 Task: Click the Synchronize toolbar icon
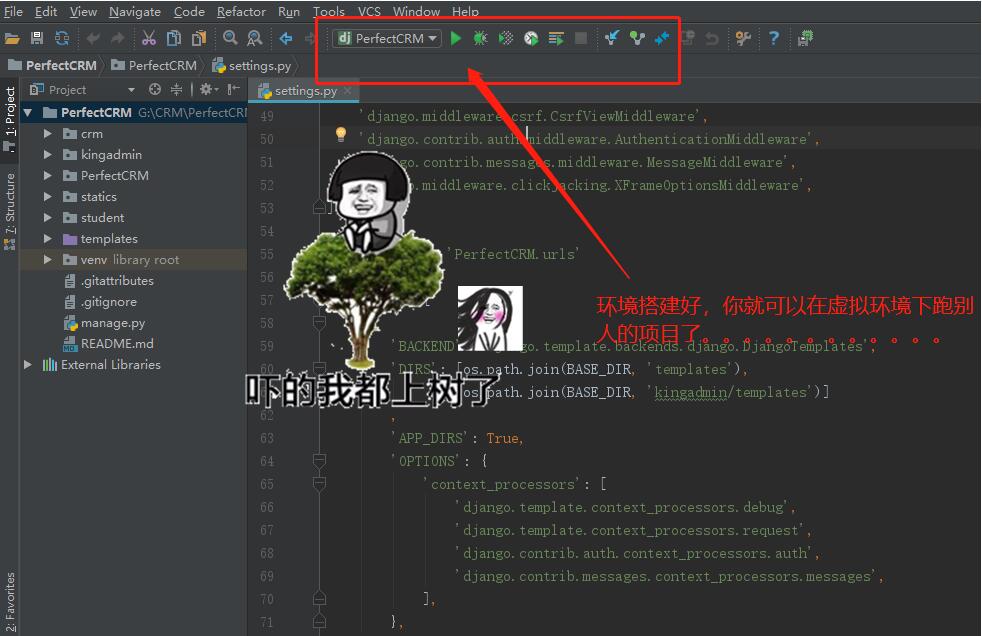(x=62, y=38)
